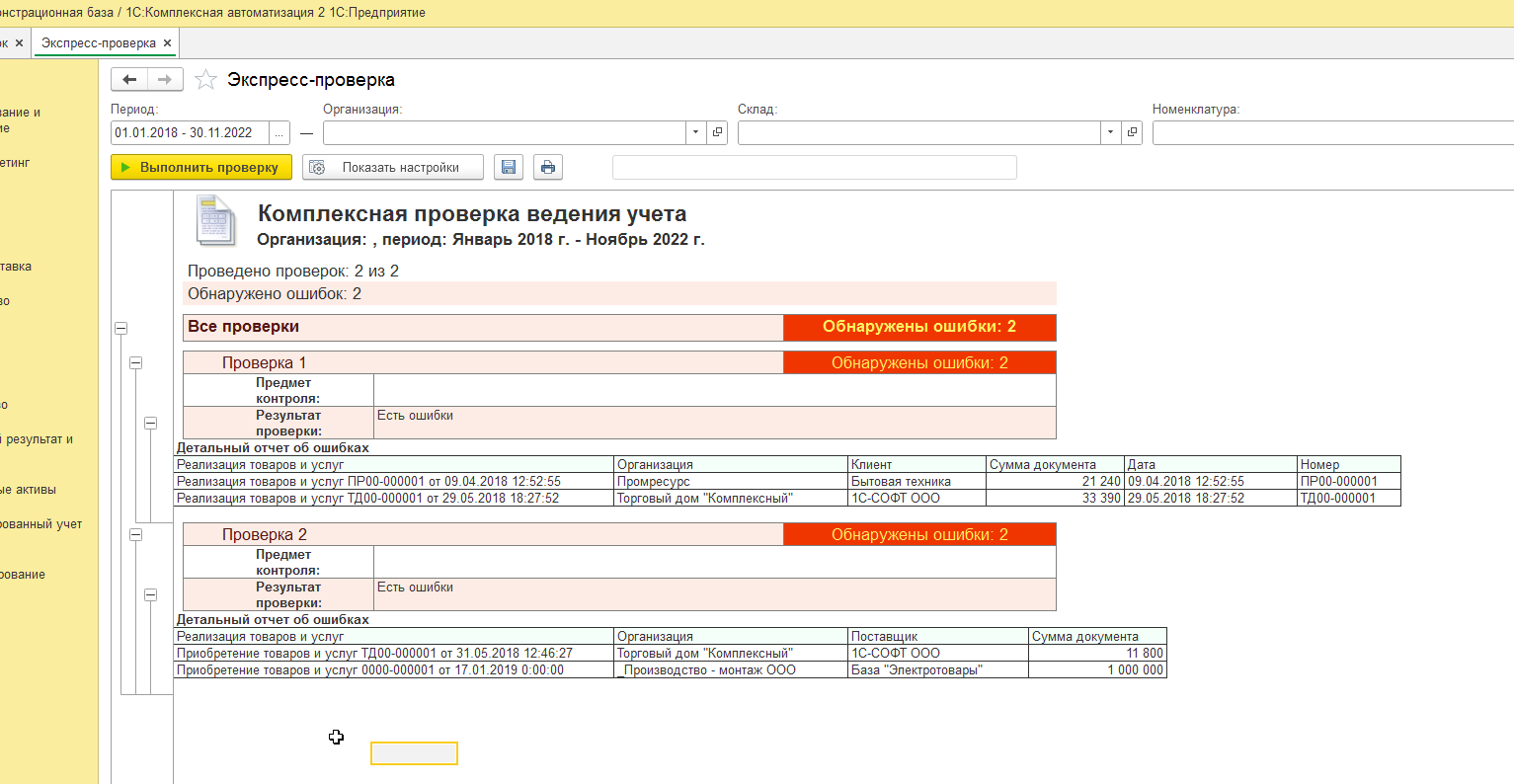Collapse the Все проверки group
The image size is (1514, 784).
point(121,328)
